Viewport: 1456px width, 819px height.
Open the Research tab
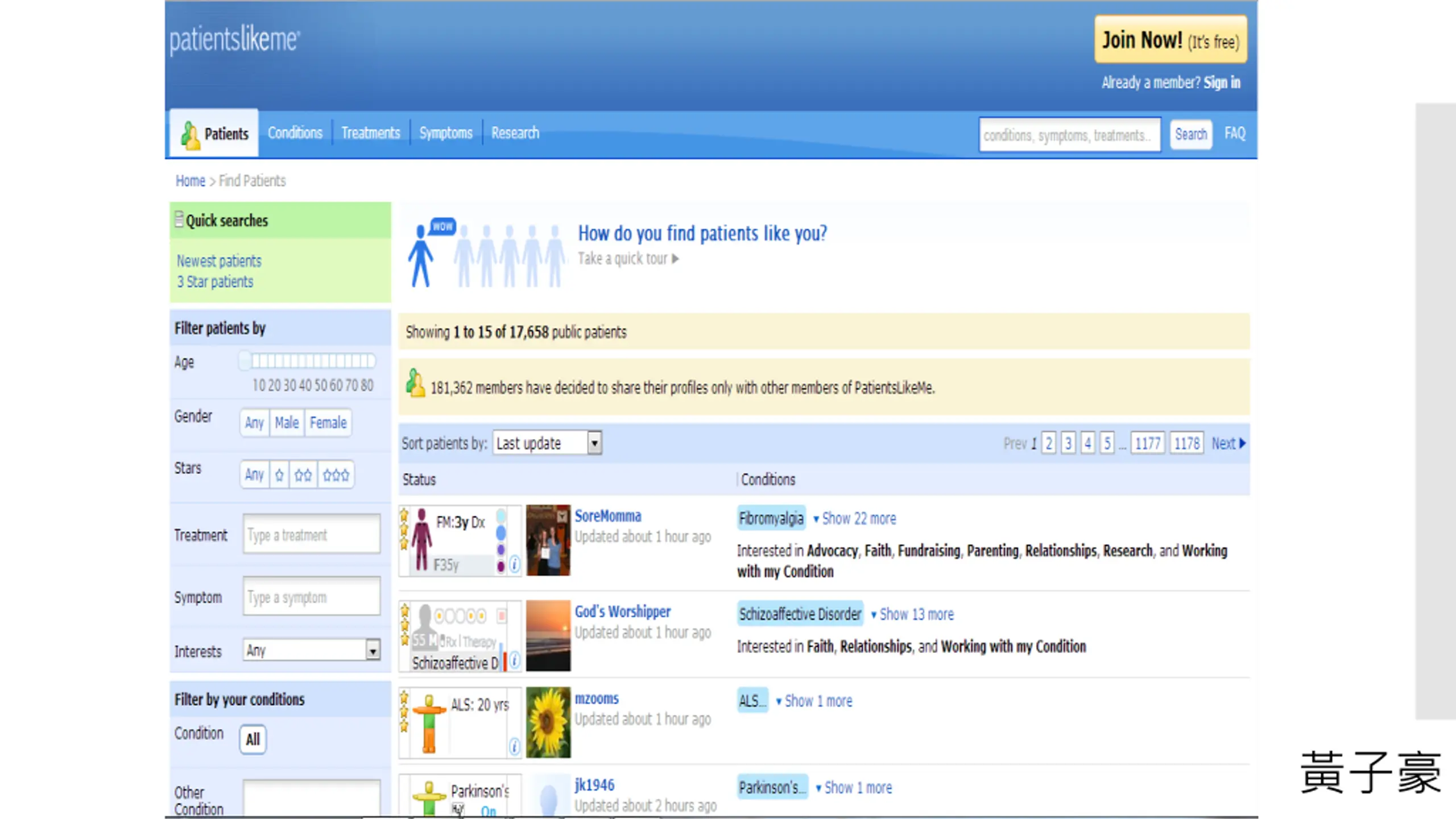[515, 133]
